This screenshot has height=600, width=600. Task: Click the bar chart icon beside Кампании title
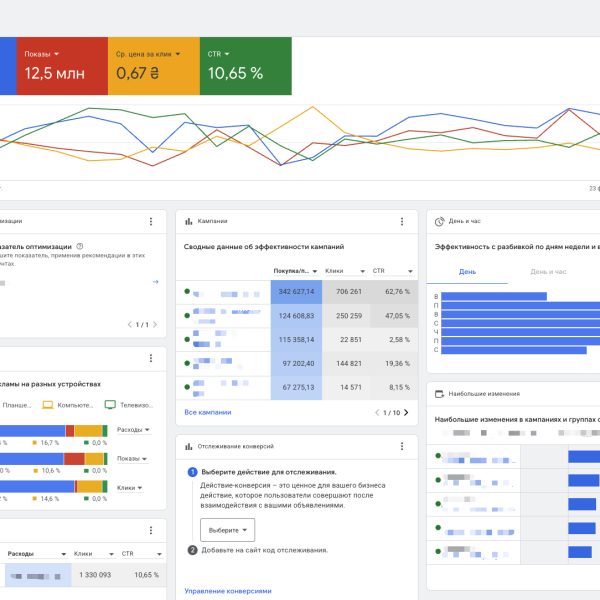click(x=189, y=221)
